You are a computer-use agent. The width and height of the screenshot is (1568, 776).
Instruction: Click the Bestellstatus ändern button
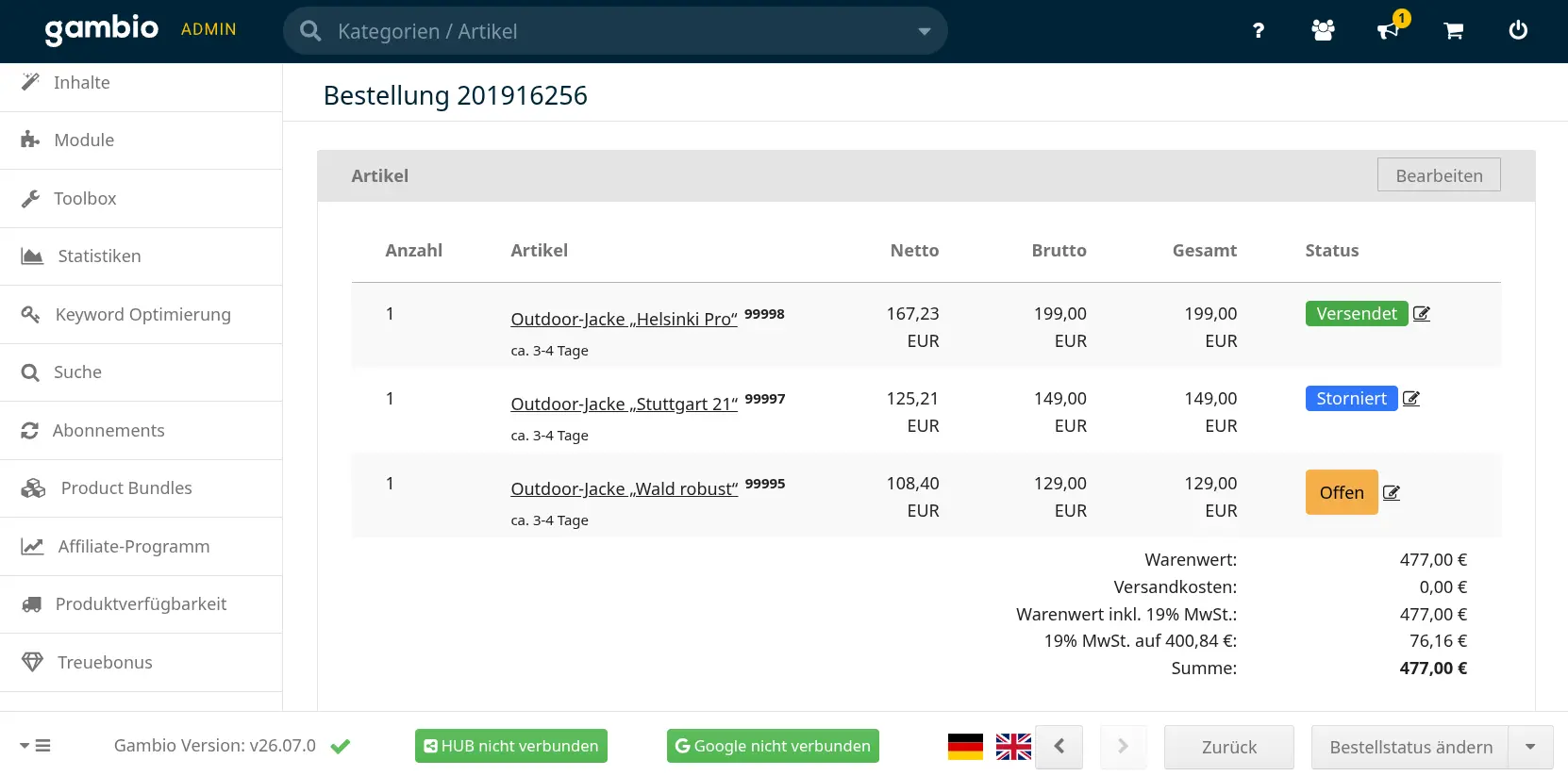tap(1410, 747)
